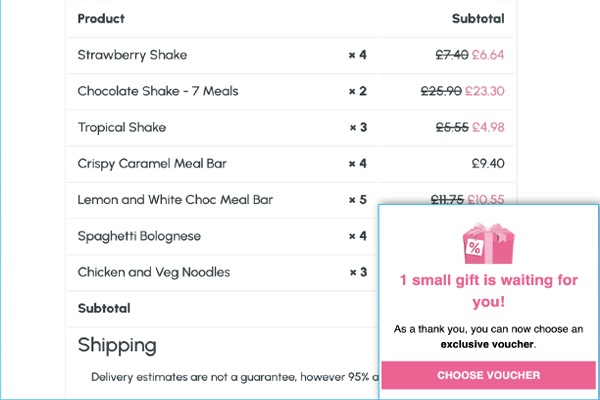Click Crispy Caramel Meal Bar product
This screenshot has width=600, height=400.
(152, 163)
